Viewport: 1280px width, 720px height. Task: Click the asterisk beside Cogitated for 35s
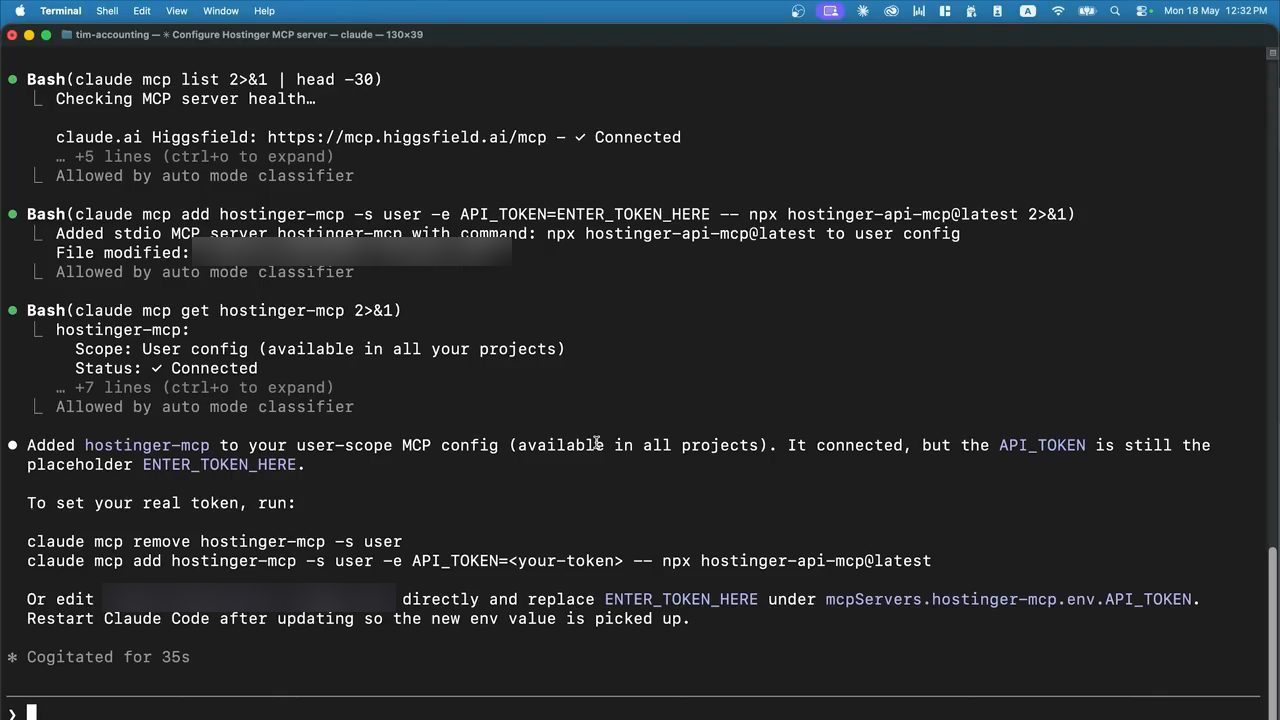[12, 658]
